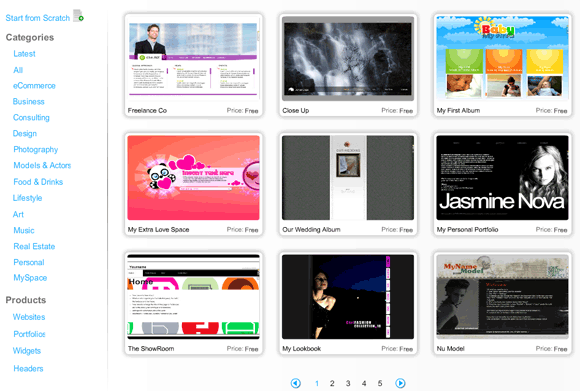Choose My Extra Love Space template
Image resolution: width=580 pixels, height=391 pixels.
pyautogui.click(x=193, y=178)
